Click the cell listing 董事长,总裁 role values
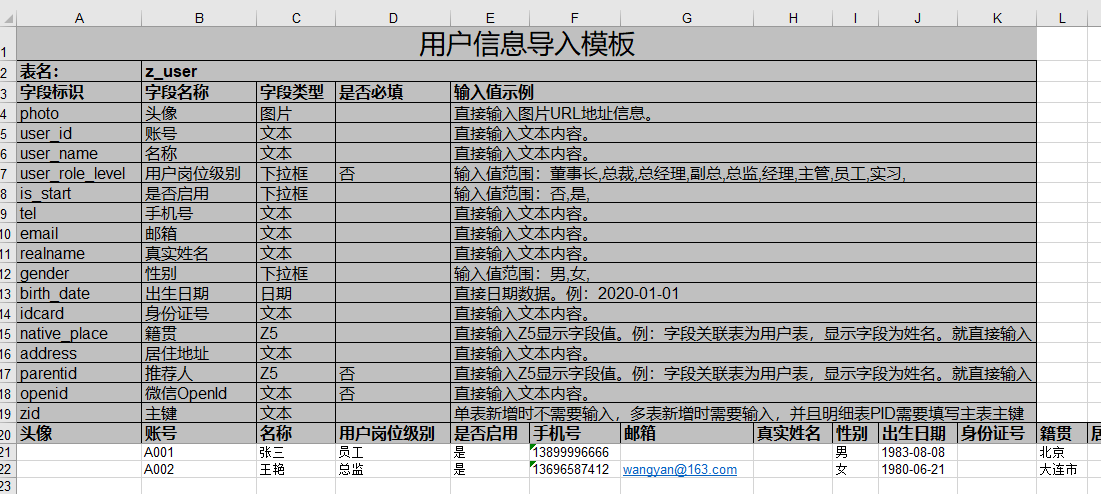The image size is (1101, 494). click(744, 173)
